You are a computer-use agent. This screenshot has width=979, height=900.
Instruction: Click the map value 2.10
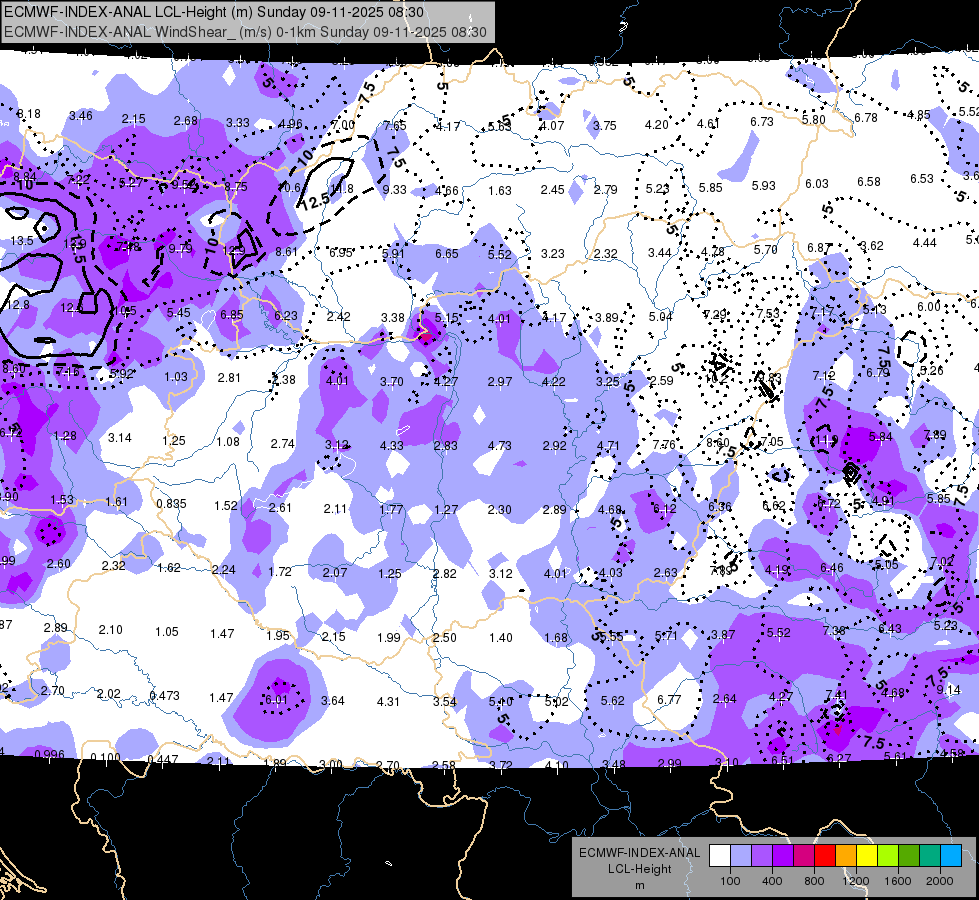111,630
